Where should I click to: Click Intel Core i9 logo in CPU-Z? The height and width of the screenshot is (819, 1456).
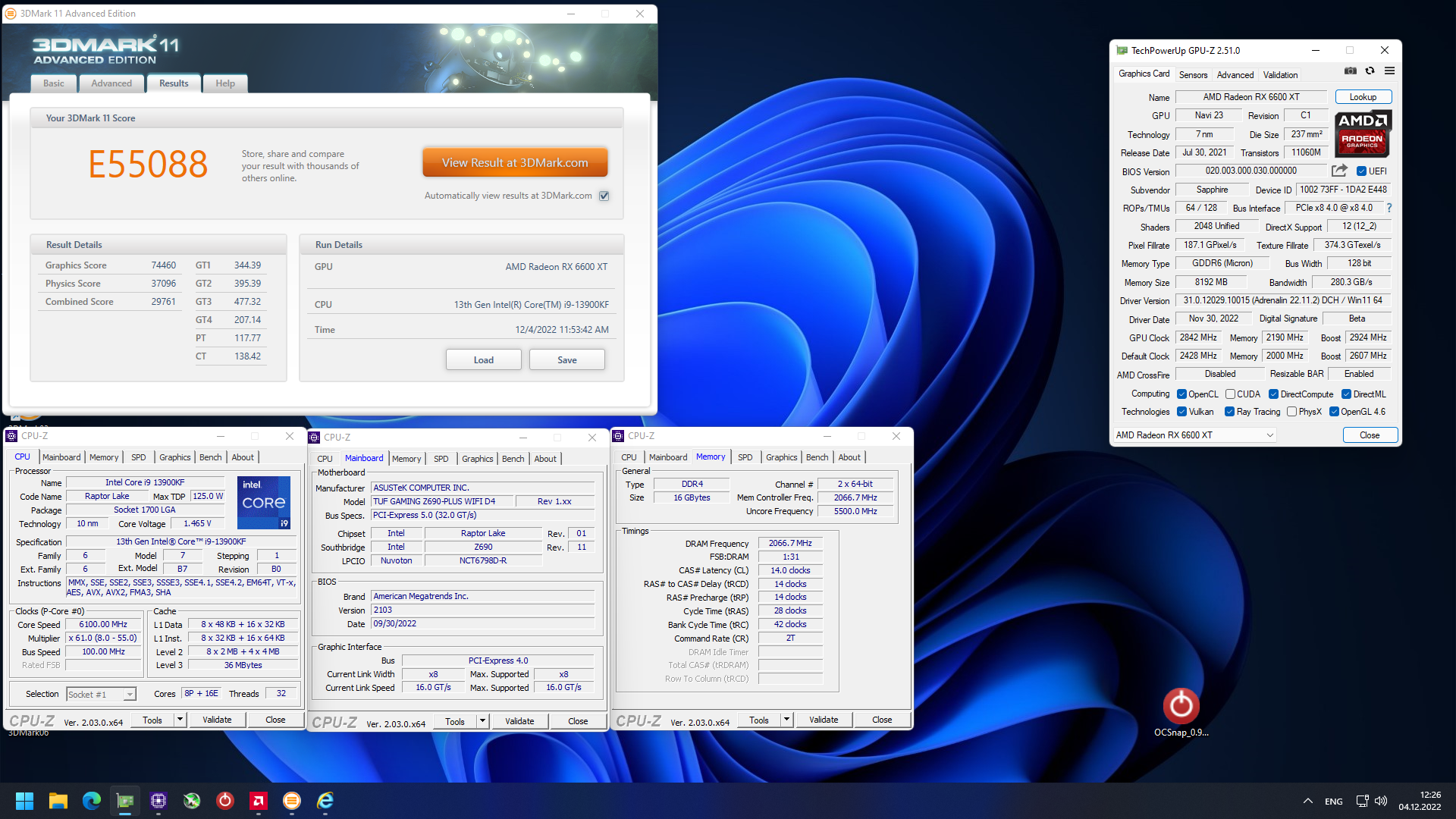click(x=264, y=502)
